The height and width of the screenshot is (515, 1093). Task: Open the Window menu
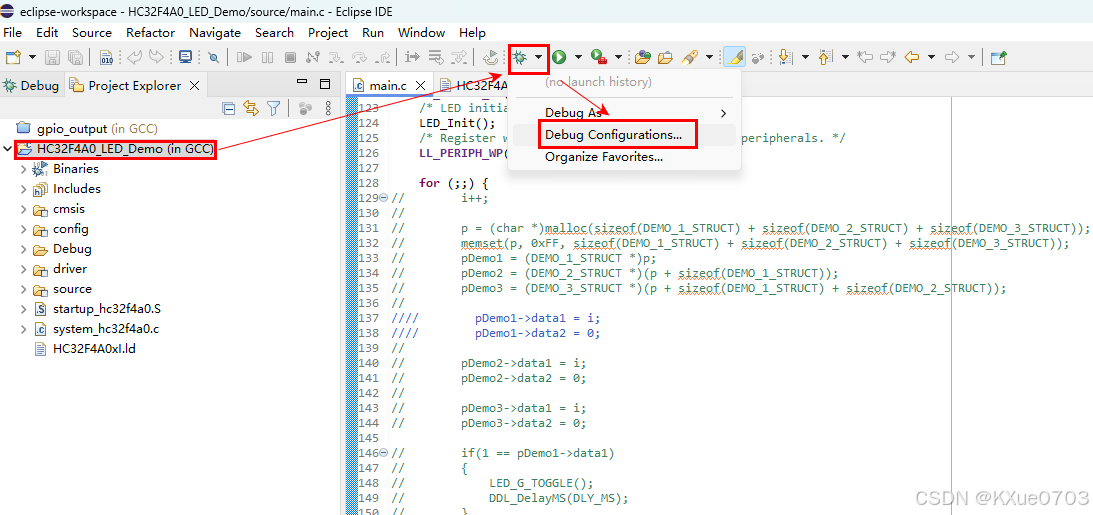(421, 32)
